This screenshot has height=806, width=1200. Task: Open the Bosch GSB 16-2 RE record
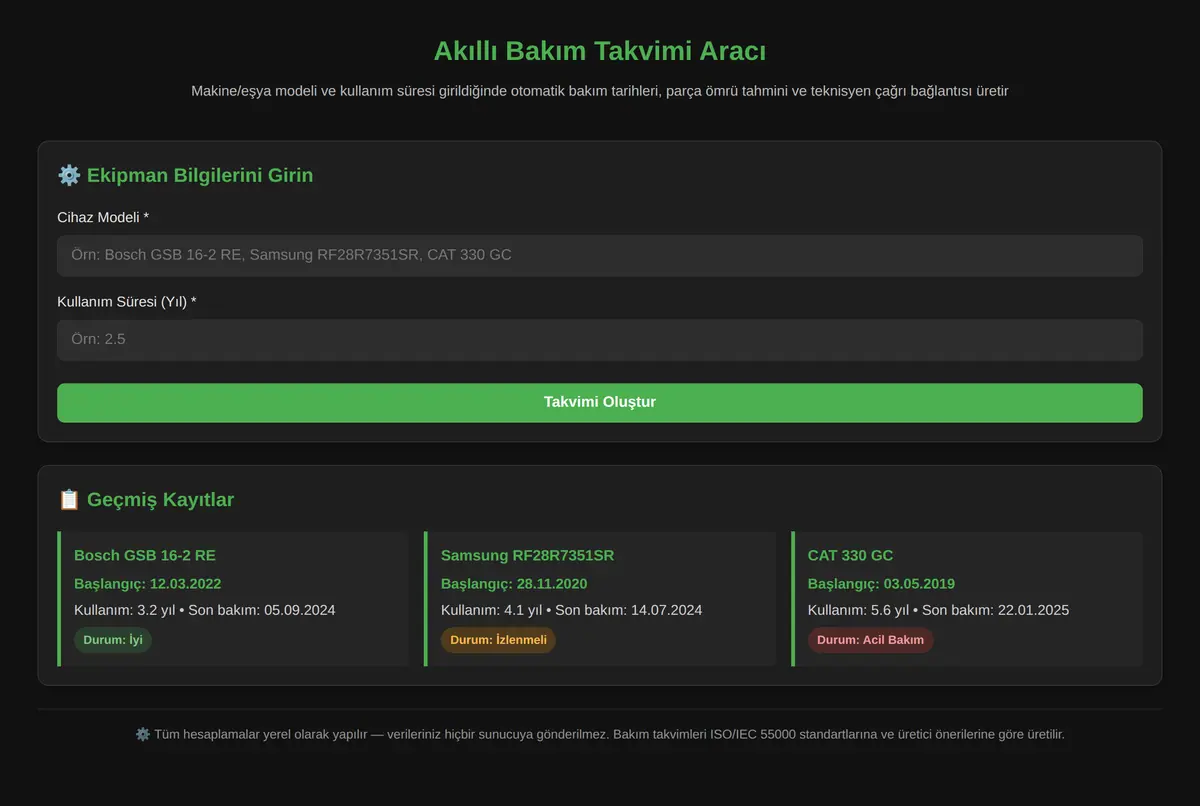click(x=233, y=599)
